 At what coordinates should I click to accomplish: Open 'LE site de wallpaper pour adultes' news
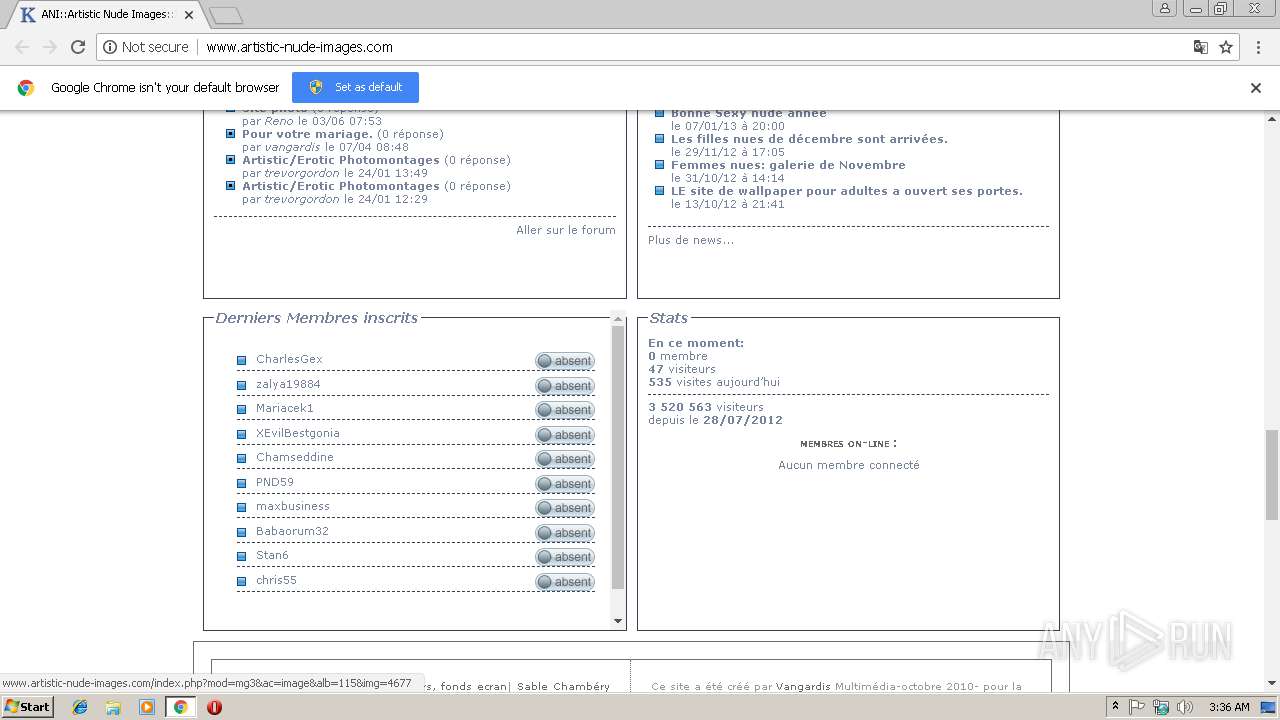(x=847, y=191)
